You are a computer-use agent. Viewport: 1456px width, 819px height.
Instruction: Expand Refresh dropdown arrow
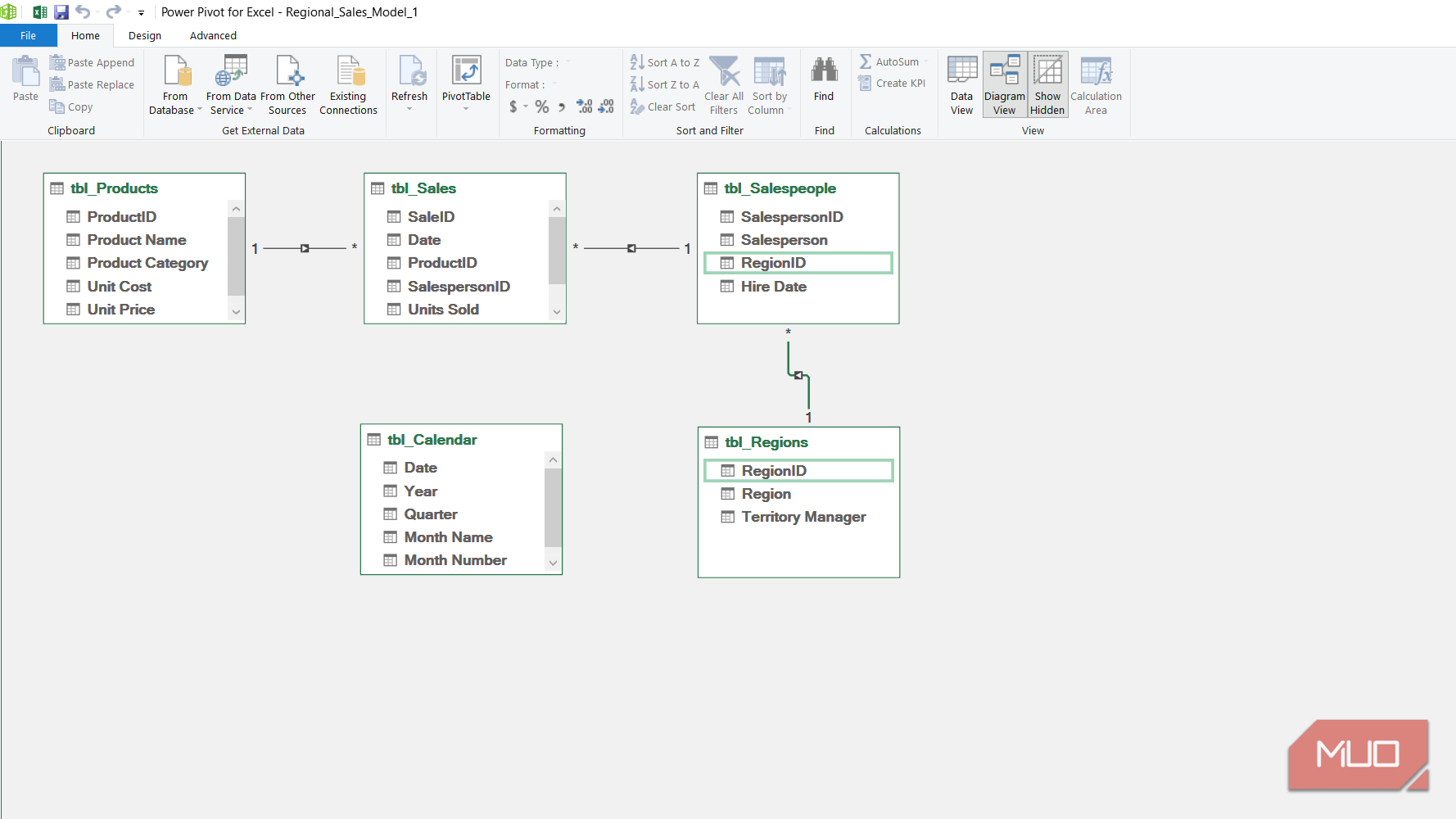pyautogui.click(x=409, y=109)
